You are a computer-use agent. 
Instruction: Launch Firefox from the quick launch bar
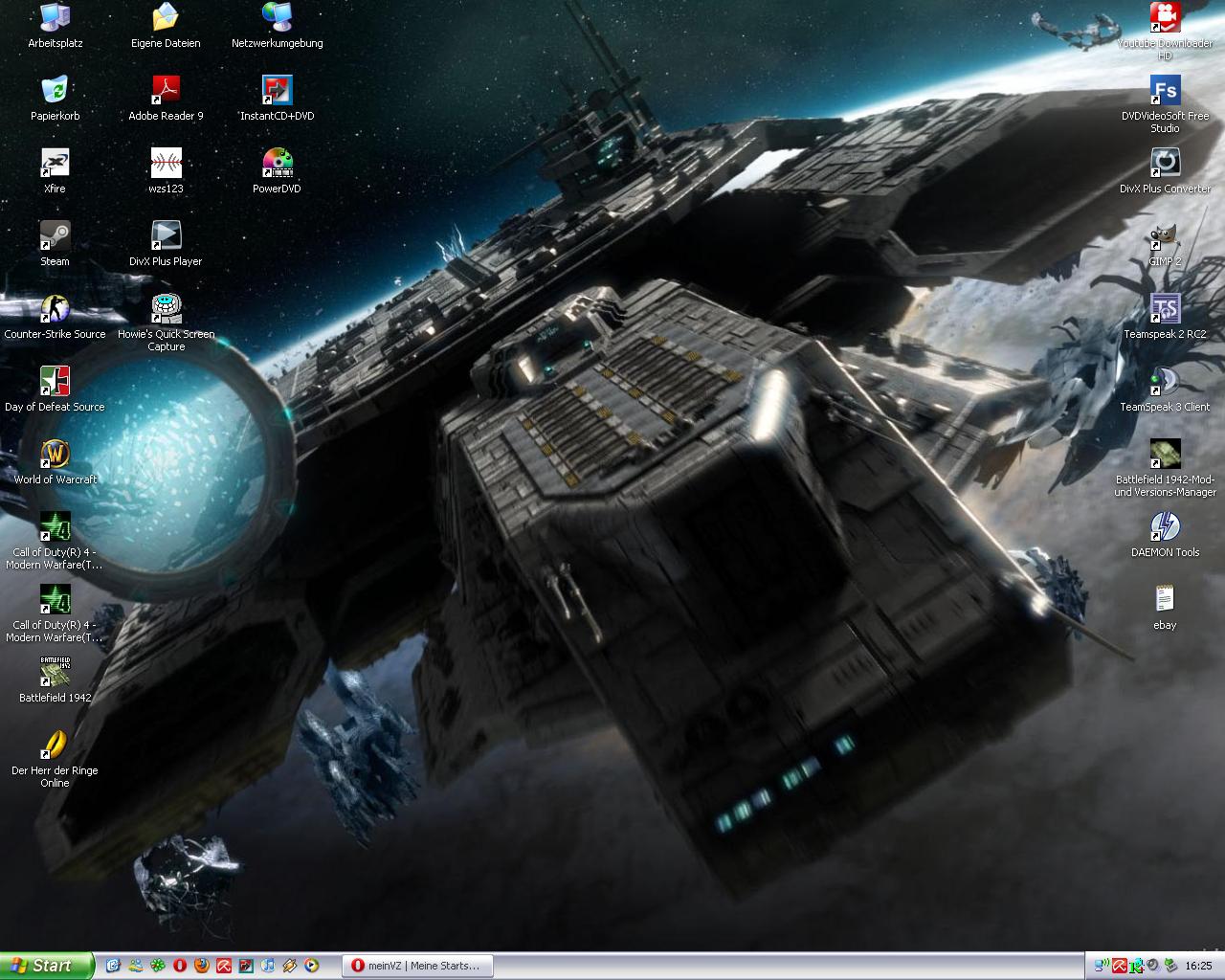tap(201, 966)
